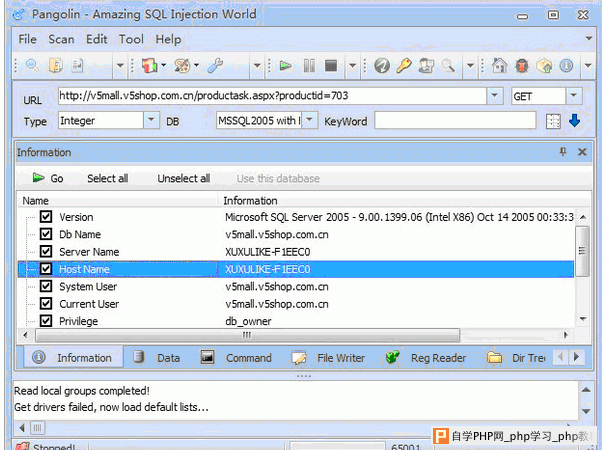Close the Information panel
The height and width of the screenshot is (450, 602).
(582, 152)
